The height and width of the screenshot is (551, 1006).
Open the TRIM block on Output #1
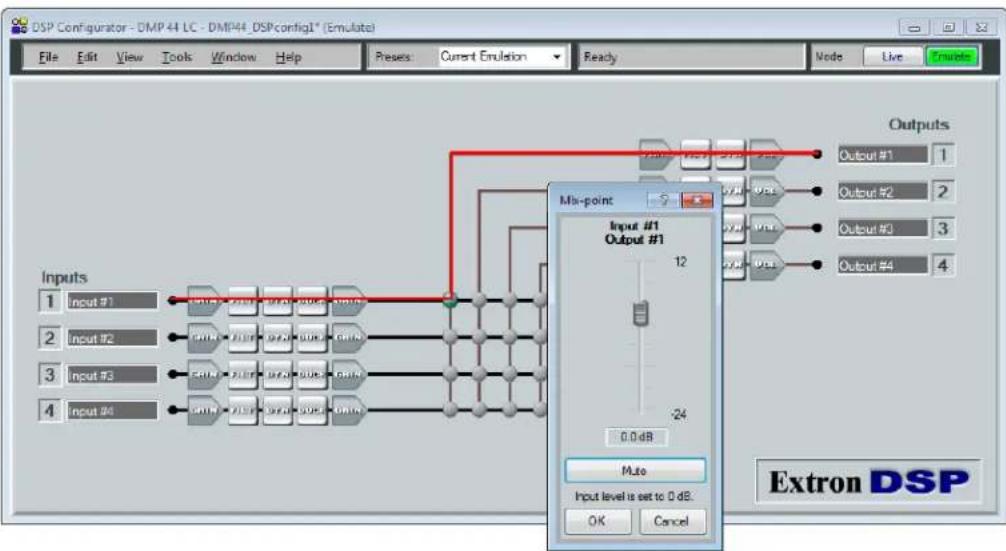pos(655,155)
